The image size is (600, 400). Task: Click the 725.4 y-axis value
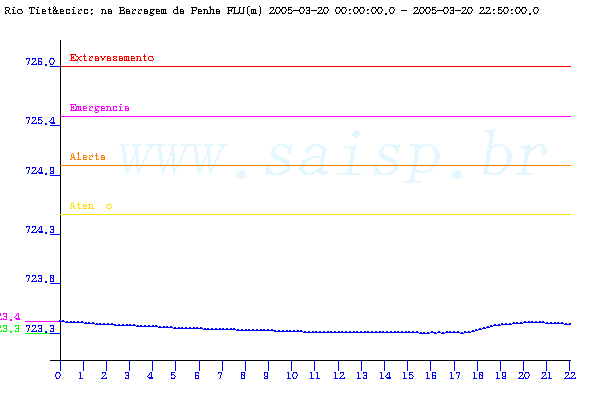(x=40, y=121)
